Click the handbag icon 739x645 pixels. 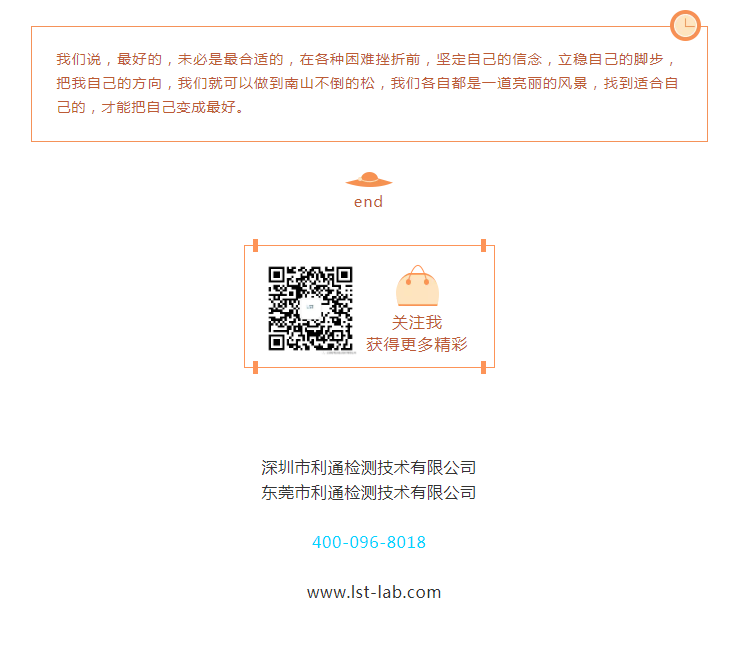tap(417, 286)
